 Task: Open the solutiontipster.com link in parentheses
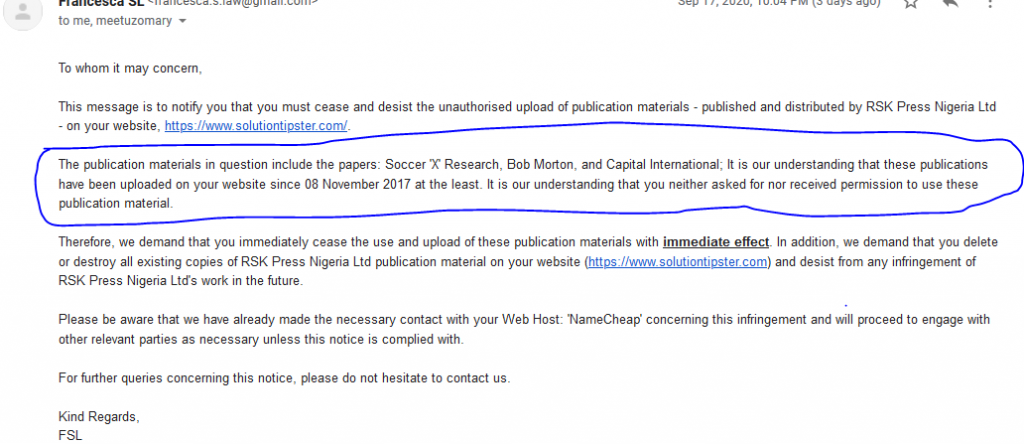677,262
